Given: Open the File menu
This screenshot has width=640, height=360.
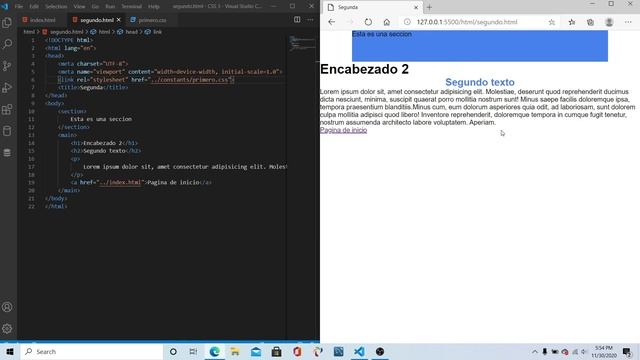Looking at the screenshot, I should (19, 7).
